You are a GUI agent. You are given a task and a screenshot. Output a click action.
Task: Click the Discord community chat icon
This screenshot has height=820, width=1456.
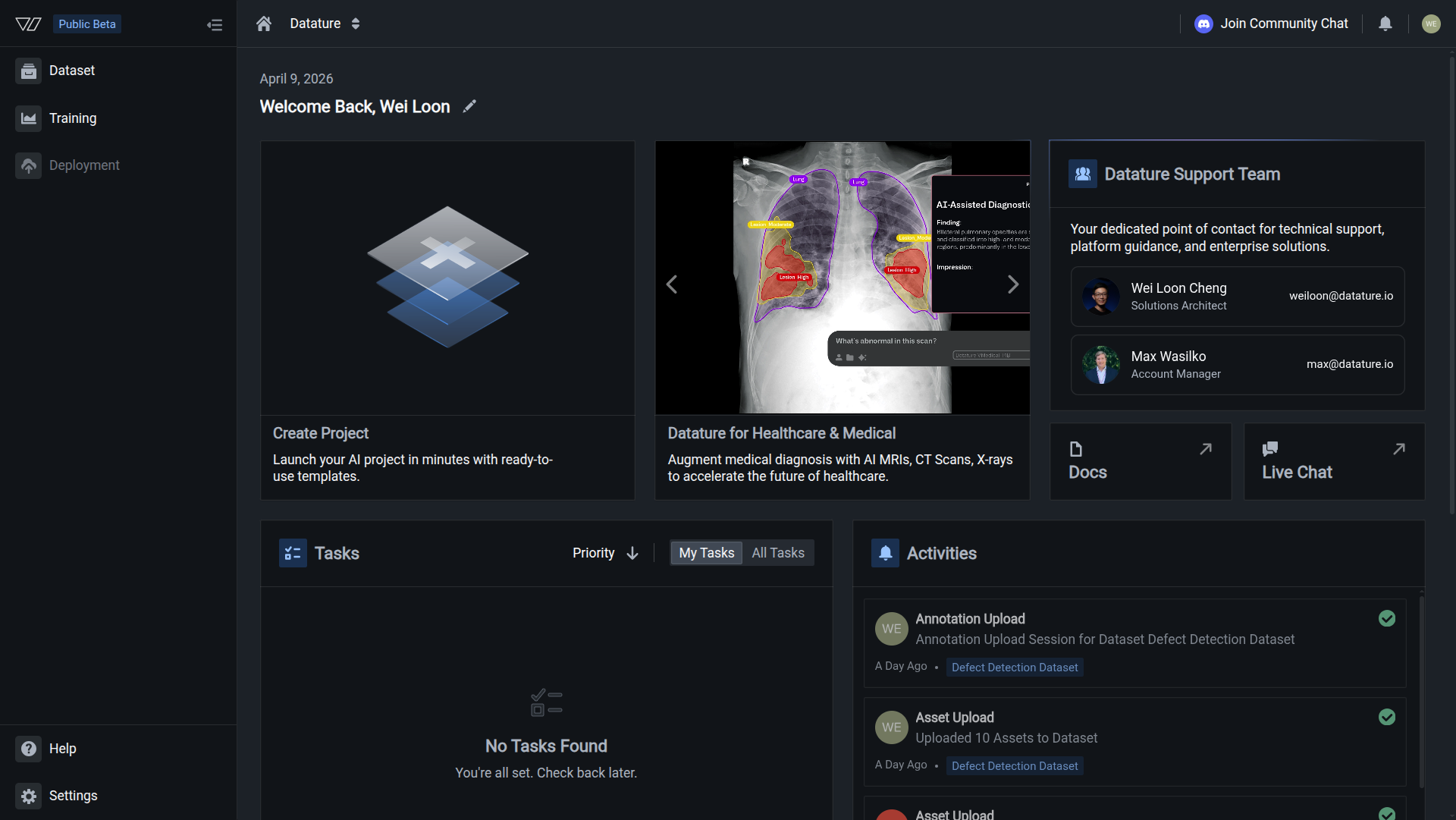pyautogui.click(x=1203, y=24)
